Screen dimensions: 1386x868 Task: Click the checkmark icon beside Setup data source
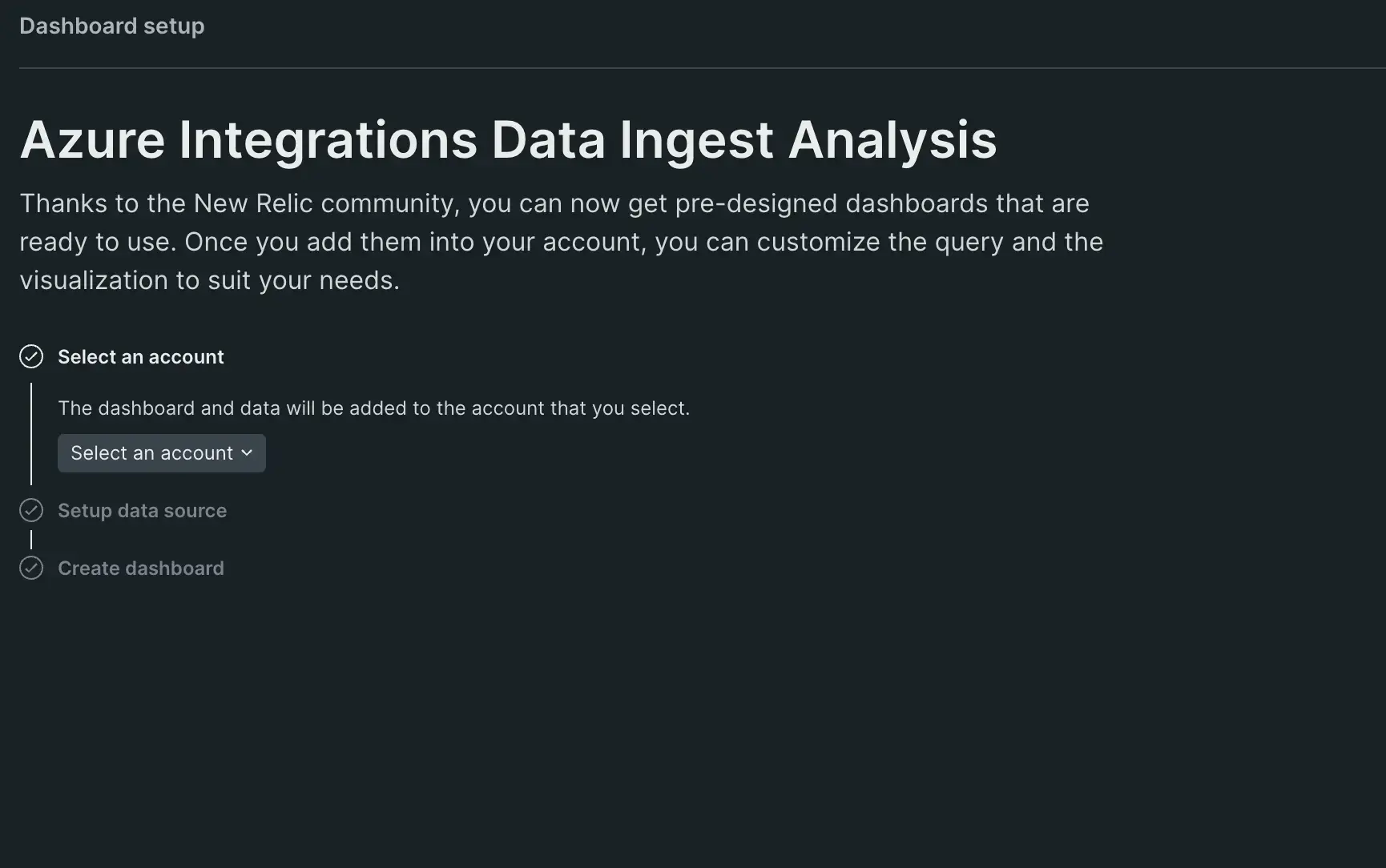(x=31, y=510)
